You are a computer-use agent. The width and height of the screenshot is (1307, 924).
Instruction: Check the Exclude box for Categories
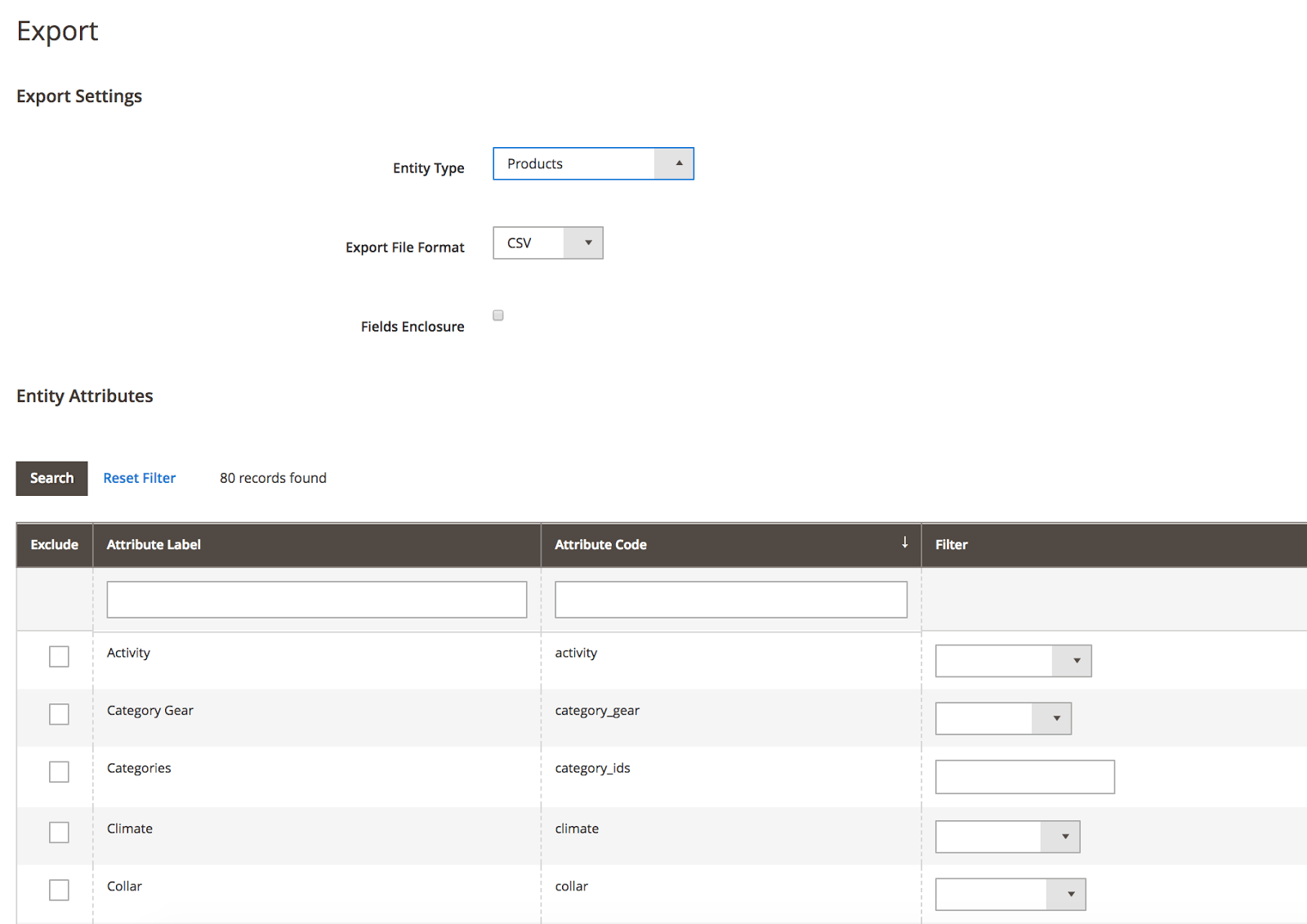click(x=59, y=772)
